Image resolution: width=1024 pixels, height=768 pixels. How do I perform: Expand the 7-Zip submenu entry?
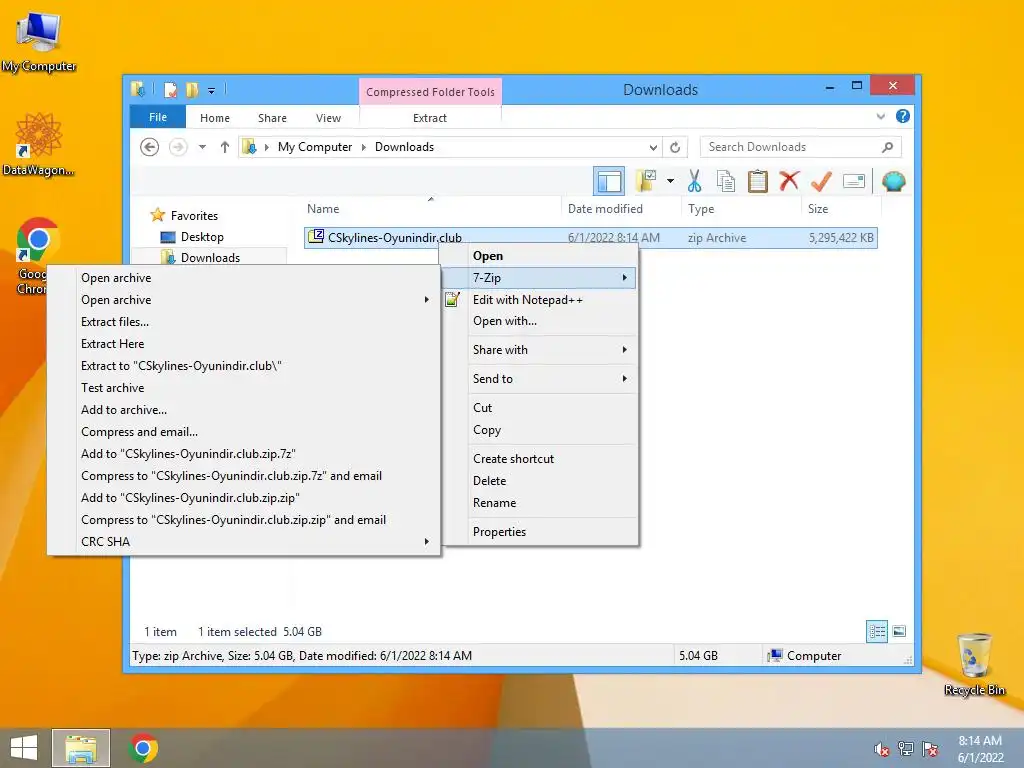pyautogui.click(x=539, y=278)
